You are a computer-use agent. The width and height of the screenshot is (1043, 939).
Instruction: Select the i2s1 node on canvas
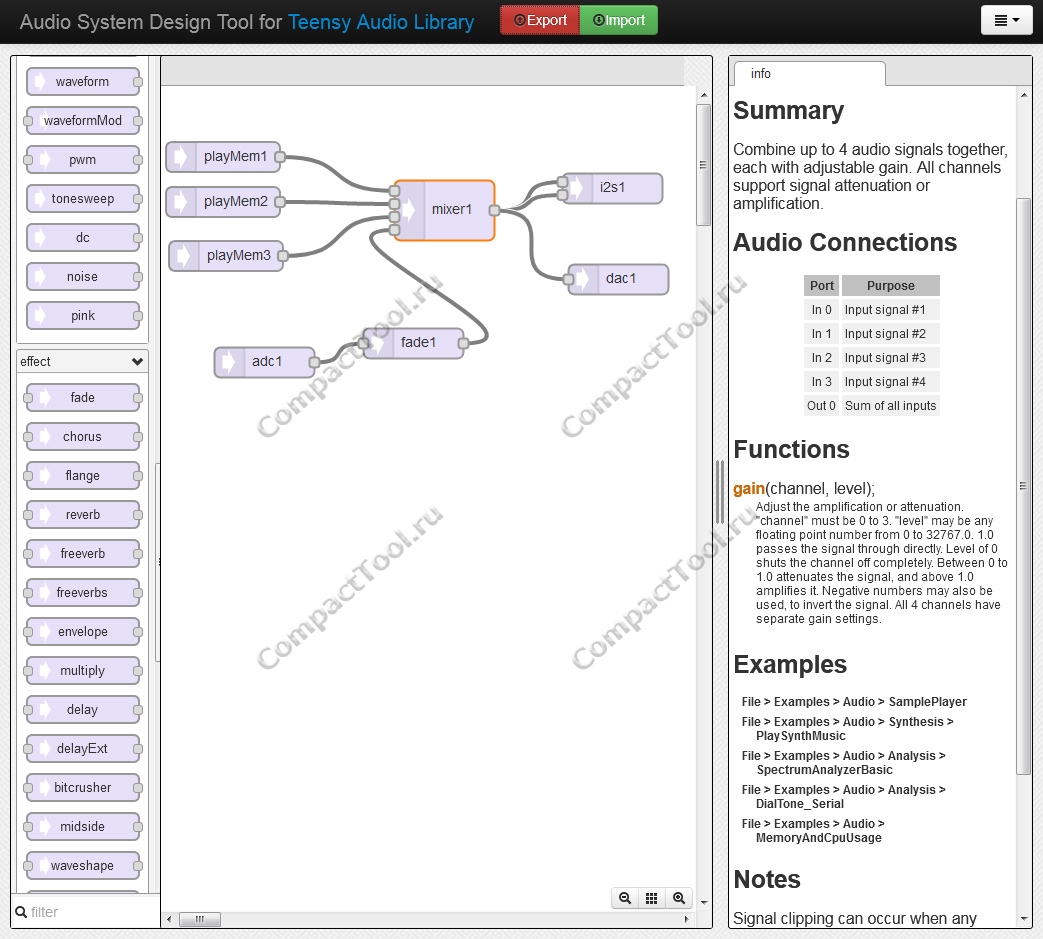point(613,188)
